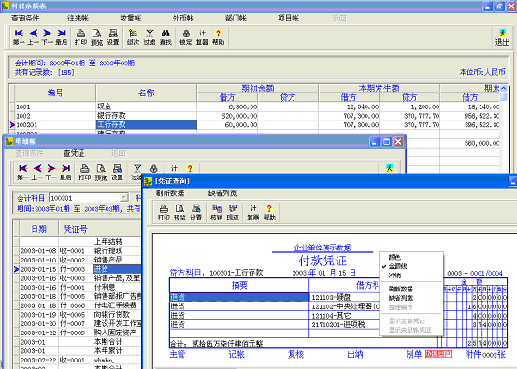Screen dimensions: 517x369
Task: Choose 刷新数据 in the context menu
Action: pyautogui.click(x=401, y=289)
